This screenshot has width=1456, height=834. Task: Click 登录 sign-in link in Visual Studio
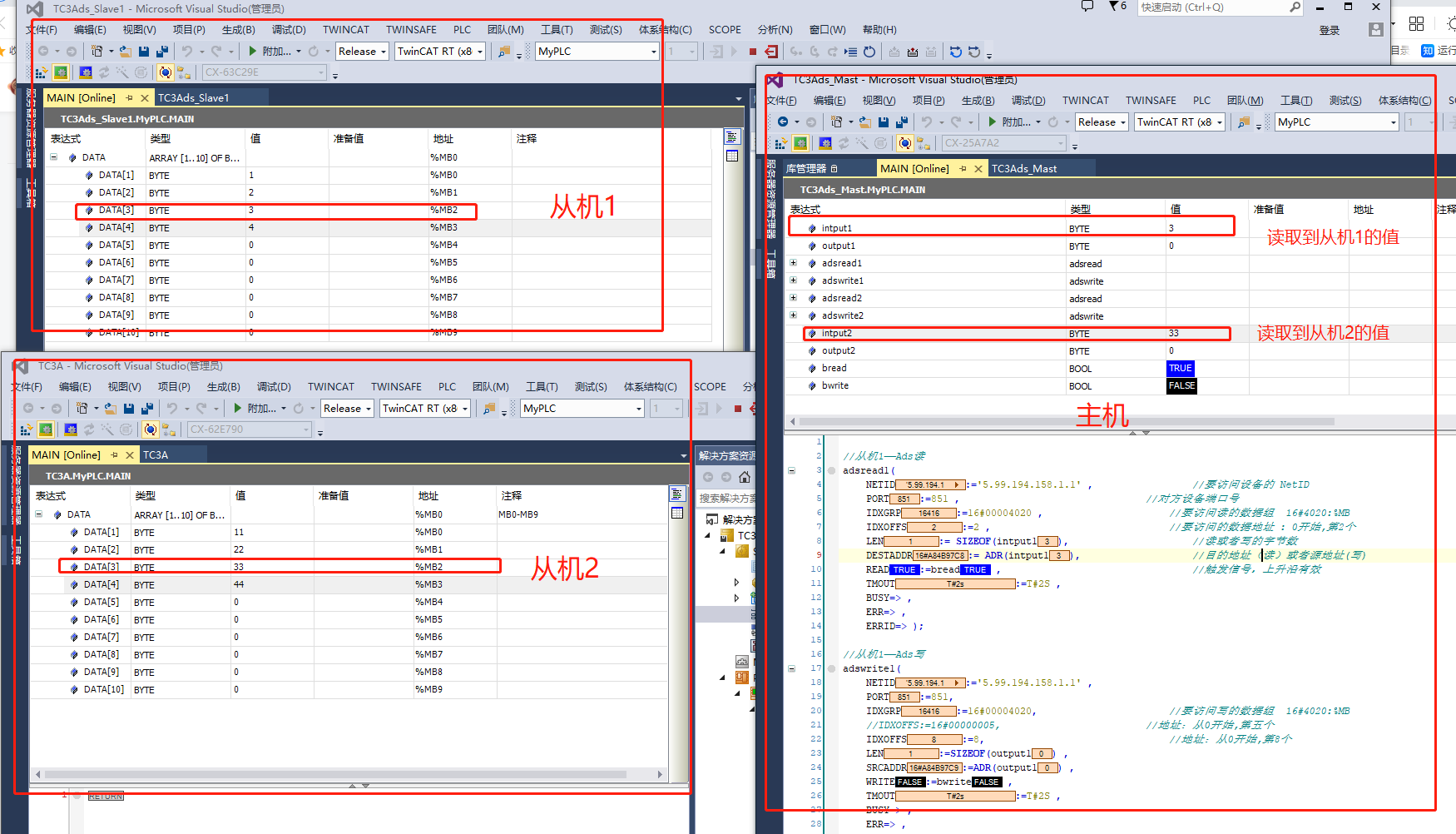click(x=1330, y=31)
